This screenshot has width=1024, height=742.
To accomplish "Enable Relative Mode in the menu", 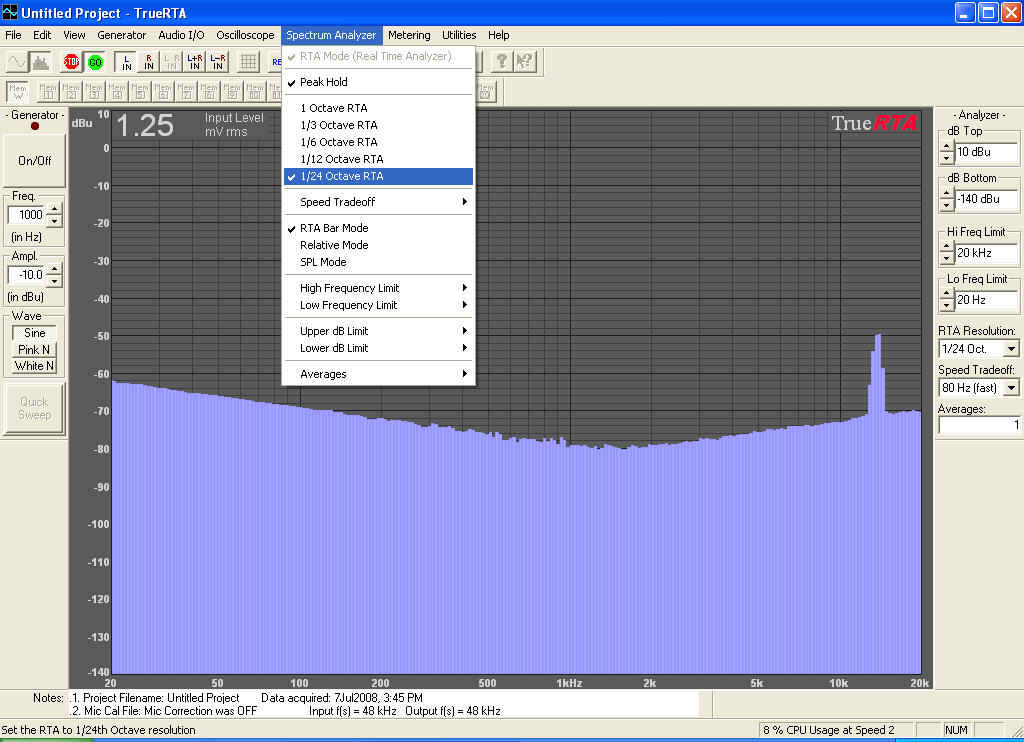I will 378,245.
